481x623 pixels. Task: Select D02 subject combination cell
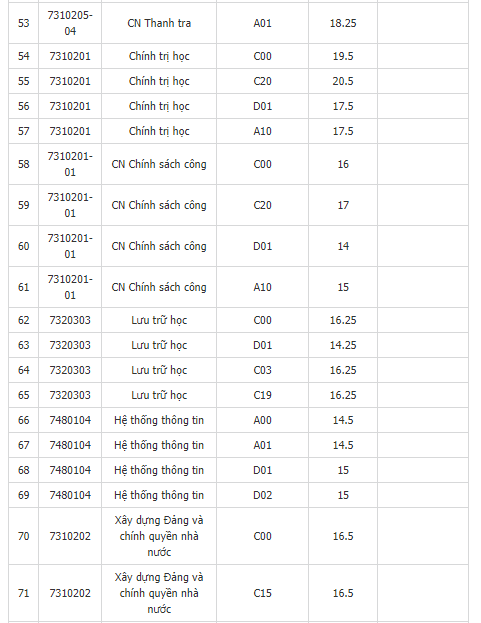pos(262,495)
